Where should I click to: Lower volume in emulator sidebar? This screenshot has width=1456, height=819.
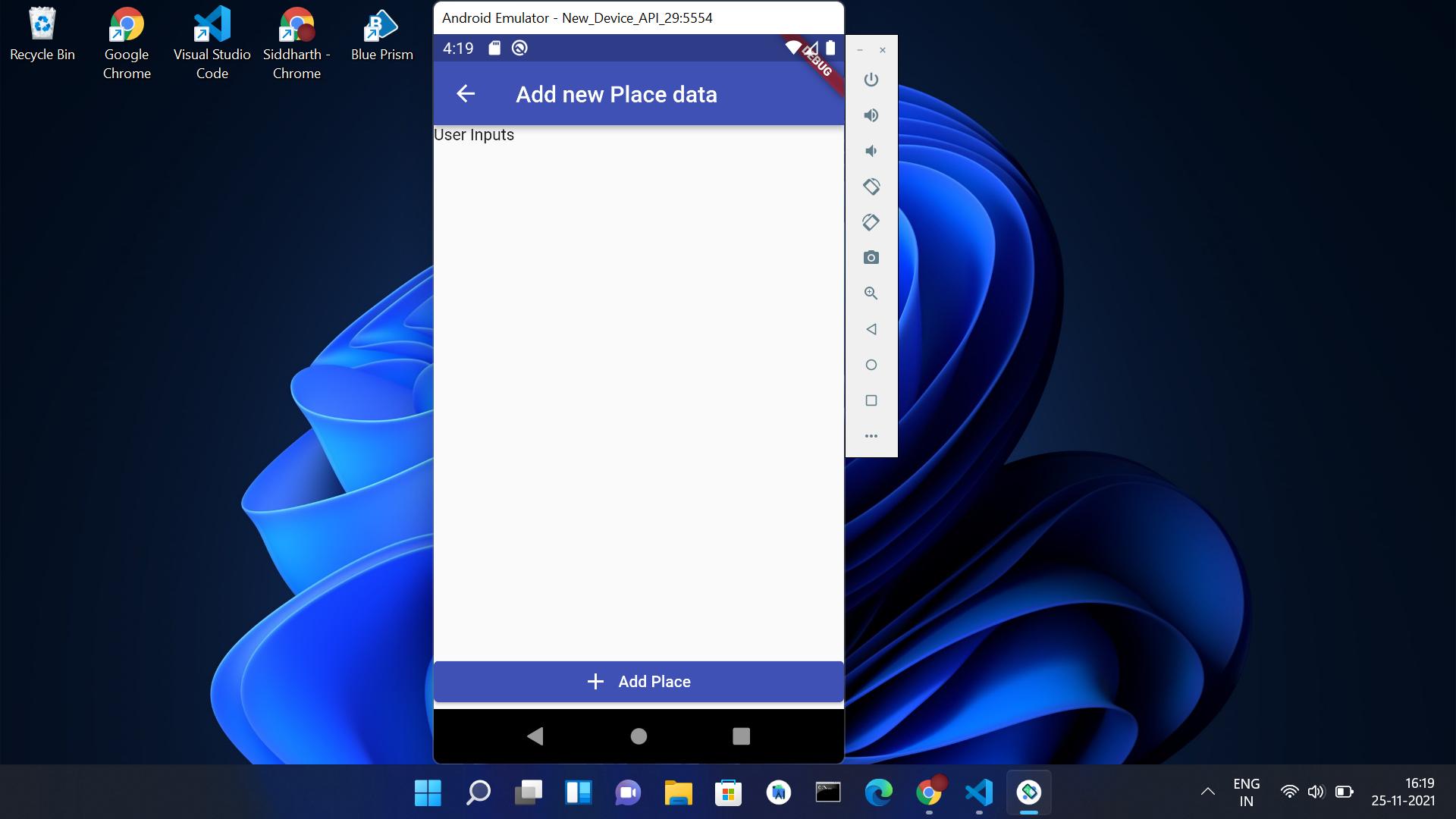871,151
